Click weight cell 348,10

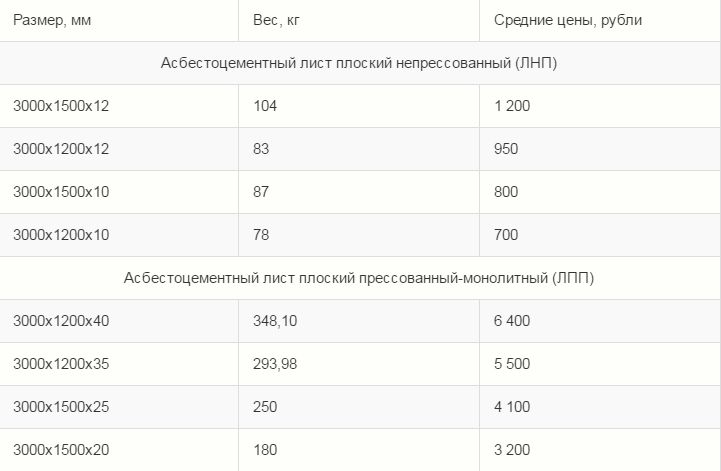[275, 321]
